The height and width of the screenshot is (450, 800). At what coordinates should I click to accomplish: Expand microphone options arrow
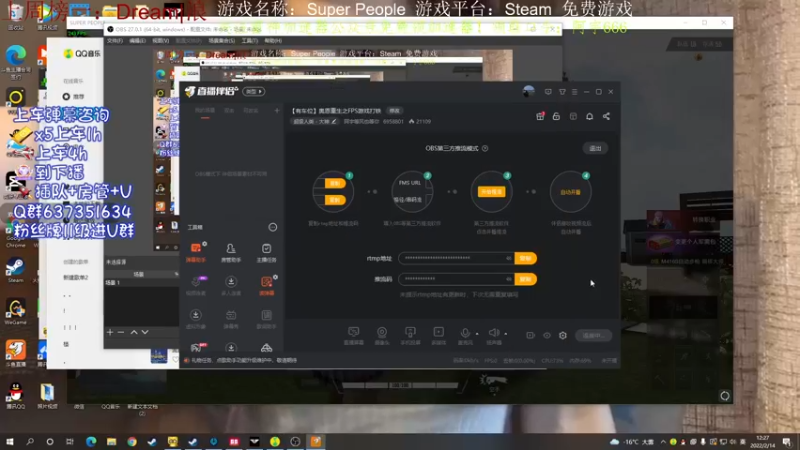(x=477, y=334)
